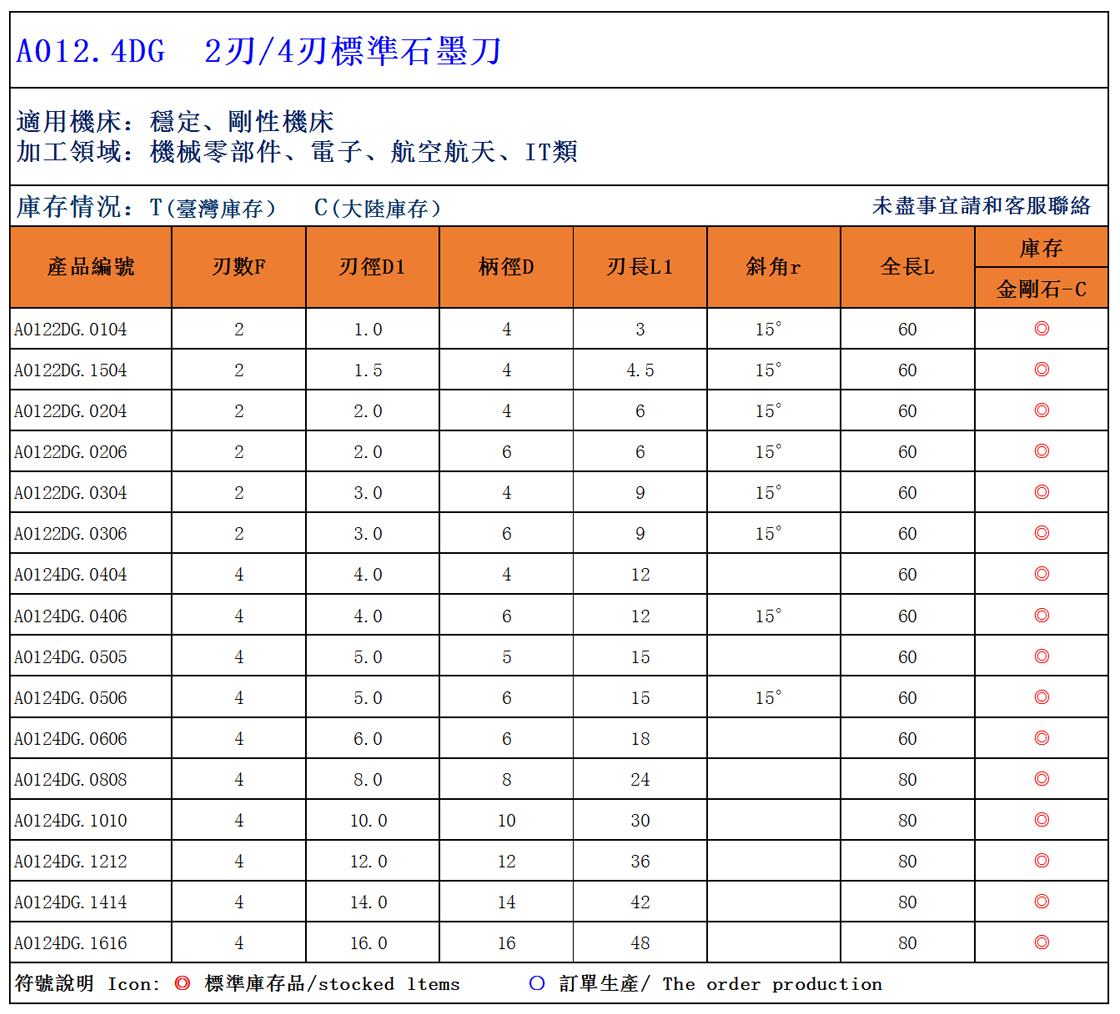The width and height of the screenshot is (1120, 1014).
Task: Click blade diameter 6.0 in row A0124DG.0606
Action: click(x=368, y=738)
